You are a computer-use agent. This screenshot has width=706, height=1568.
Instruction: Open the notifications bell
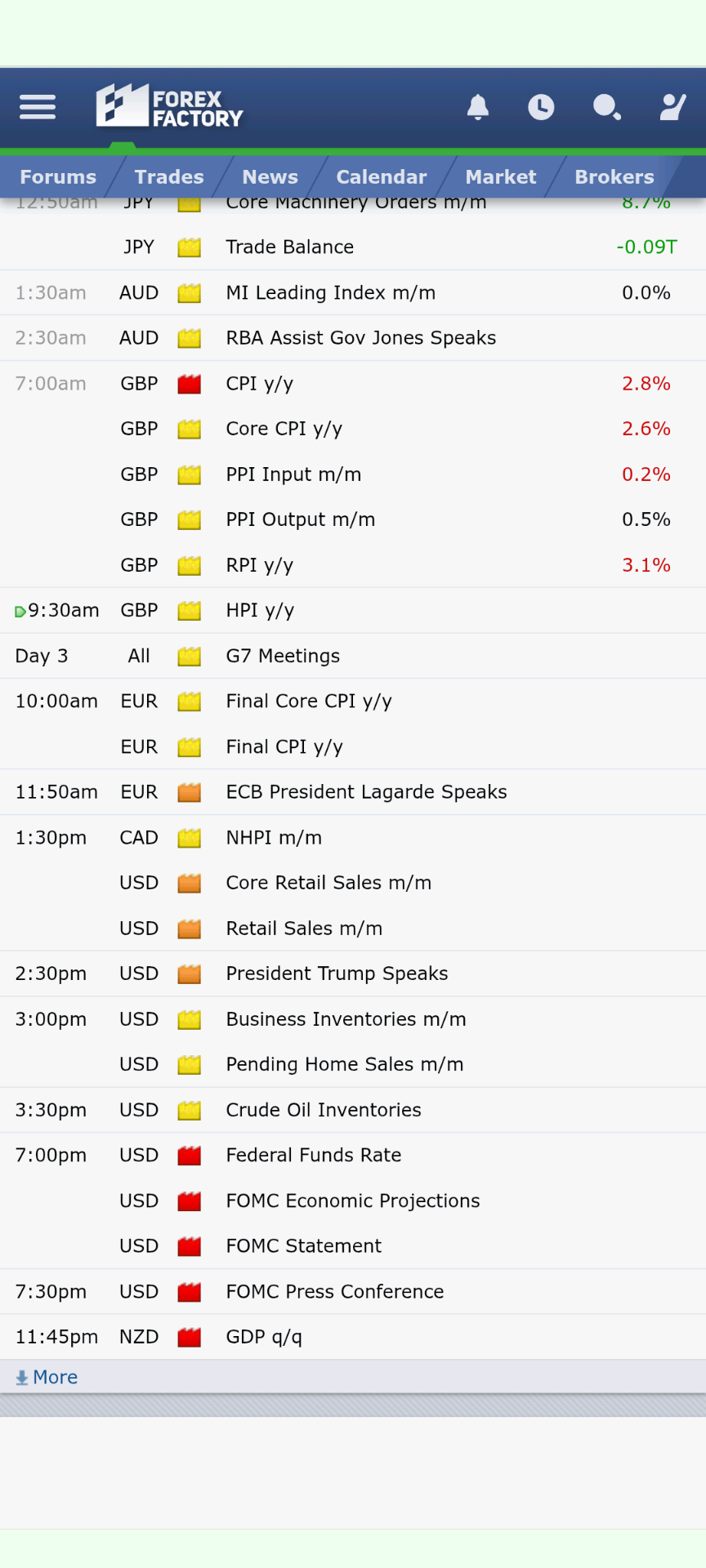click(478, 107)
